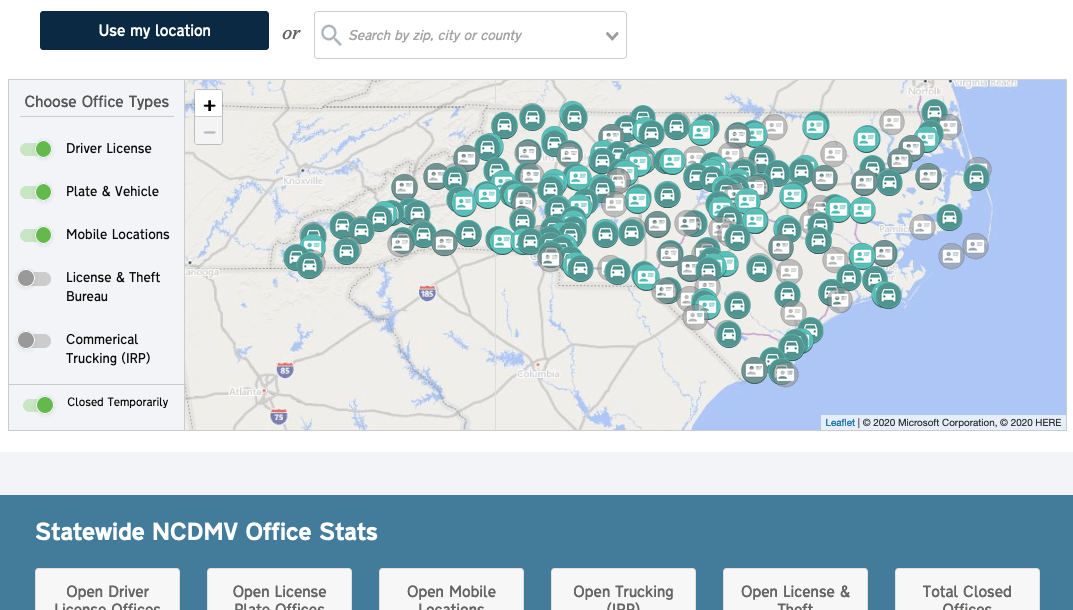Click the zoom-in plus control on the map

click(209, 104)
